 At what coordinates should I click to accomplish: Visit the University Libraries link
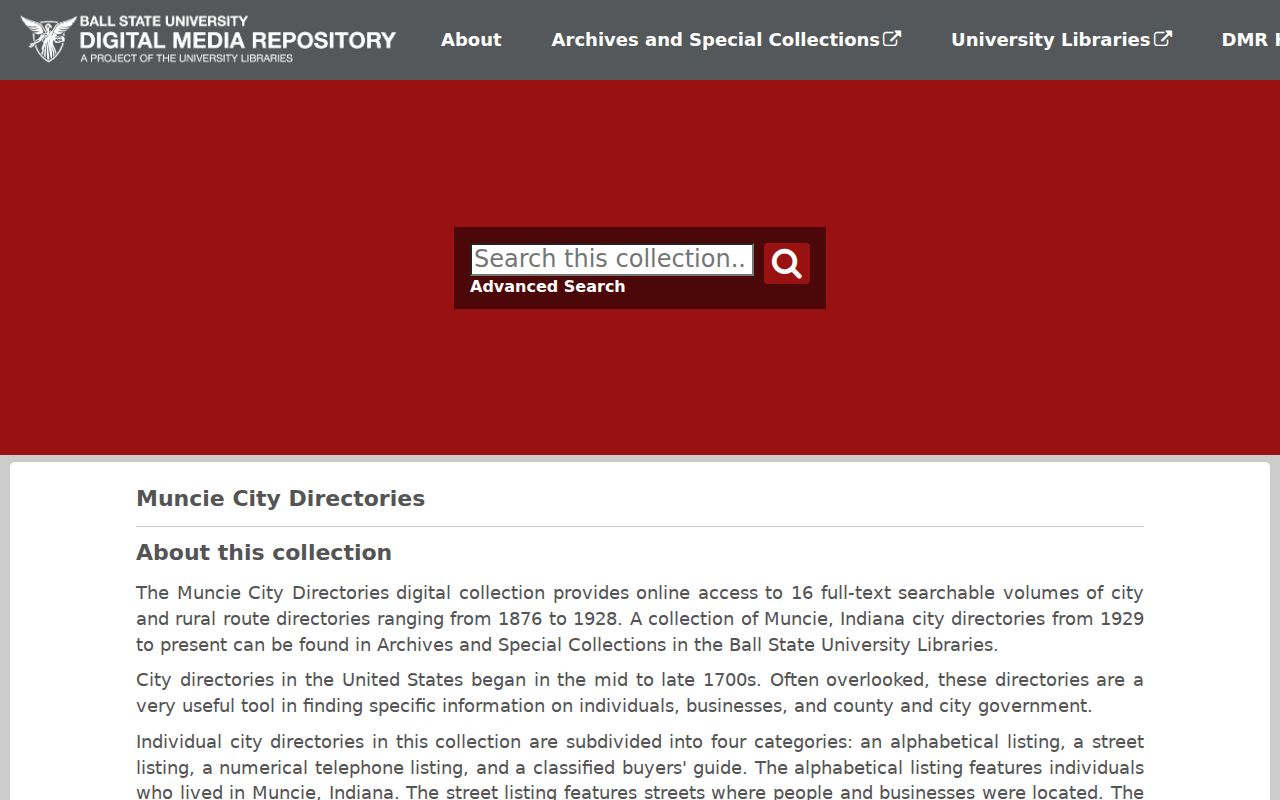(1061, 40)
